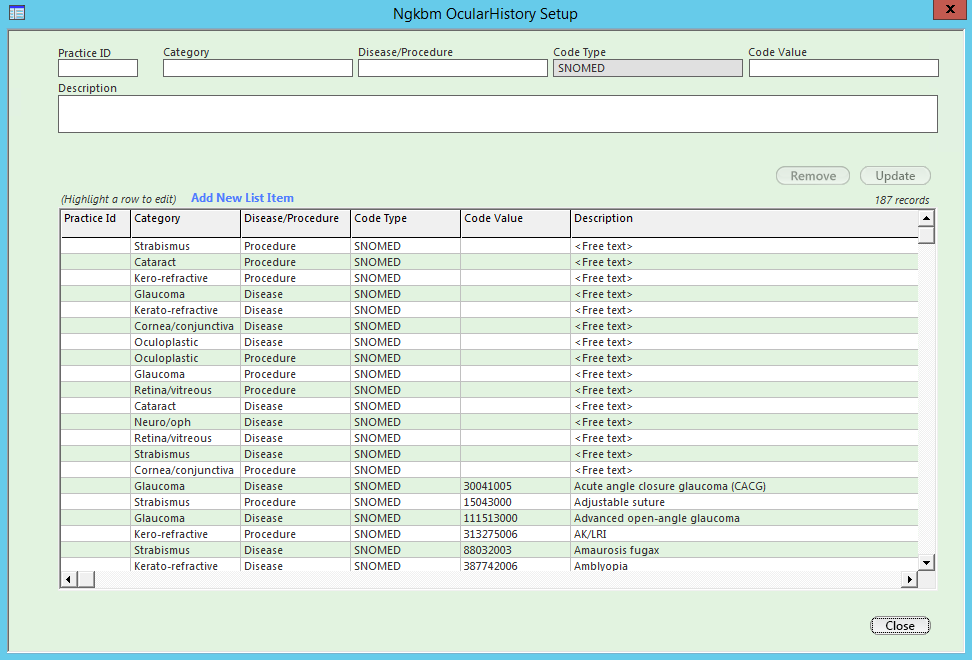
Task: Click code value 111513000
Action: pyautogui.click(x=490, y=518)
